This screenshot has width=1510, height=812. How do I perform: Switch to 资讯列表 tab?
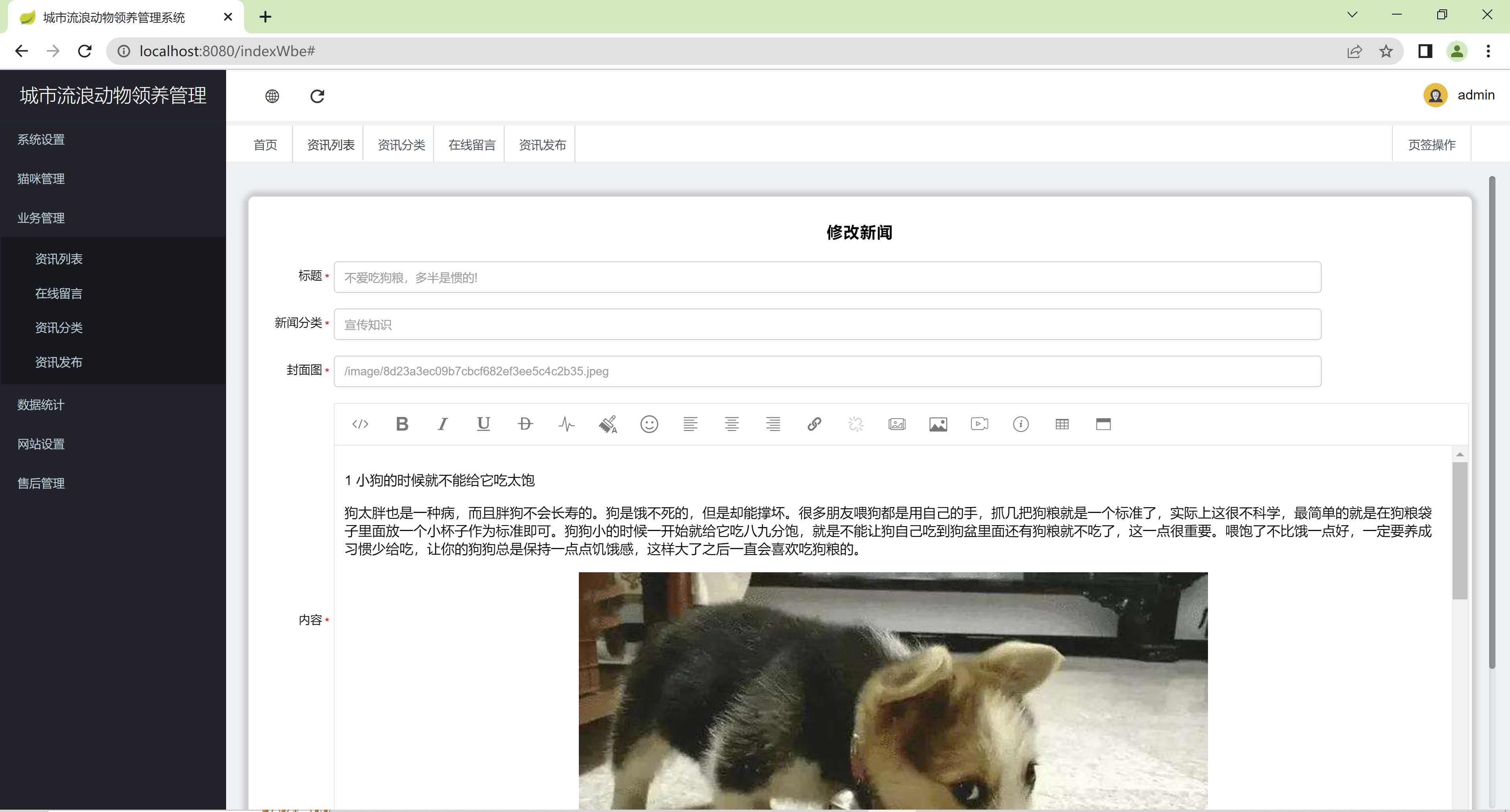(331, 145)
